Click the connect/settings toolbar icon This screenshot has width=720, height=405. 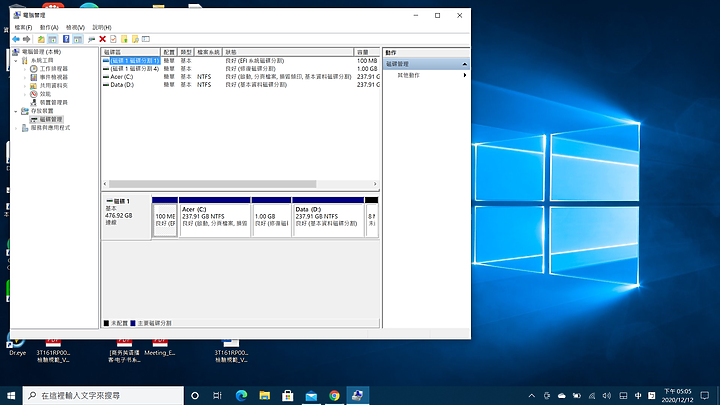coord(91,39)
